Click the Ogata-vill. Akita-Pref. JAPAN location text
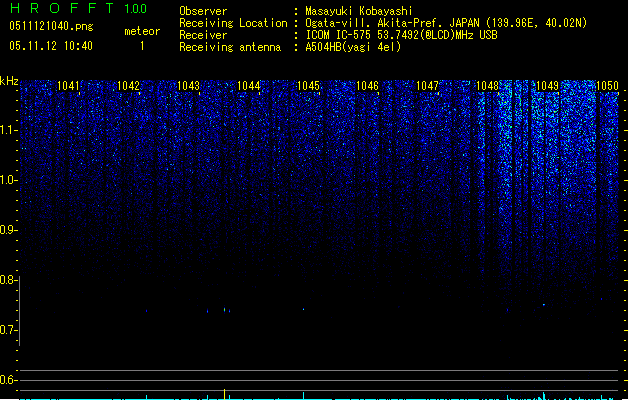 [x=446, y=23]
